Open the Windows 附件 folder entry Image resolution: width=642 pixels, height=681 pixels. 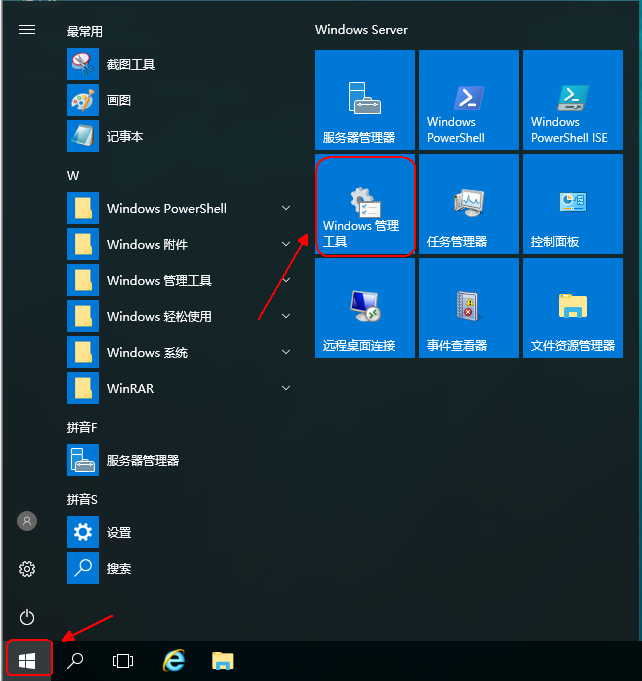[178, 244]
